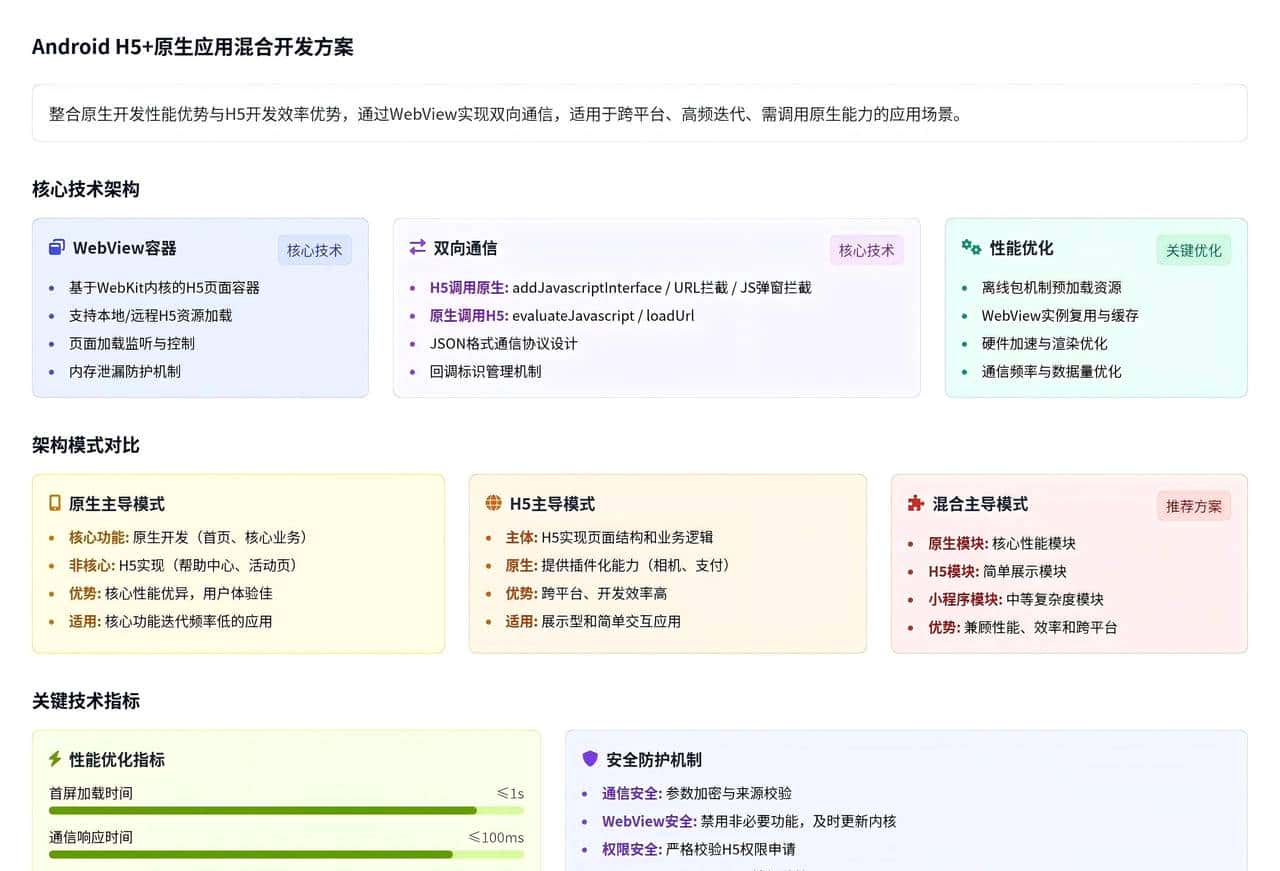Image resolution: width=1280 pixels, height=871 pixels.
Task: Select the double-arrow icon beside 双向通信
Action: (417, 247)
